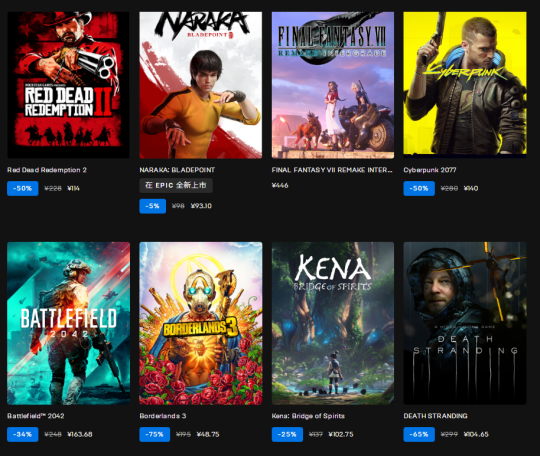This screenshot has width=540, height=456.
Task: Open the NARAKA: BLADEPOINT cover image
Action: pos(200,85)
